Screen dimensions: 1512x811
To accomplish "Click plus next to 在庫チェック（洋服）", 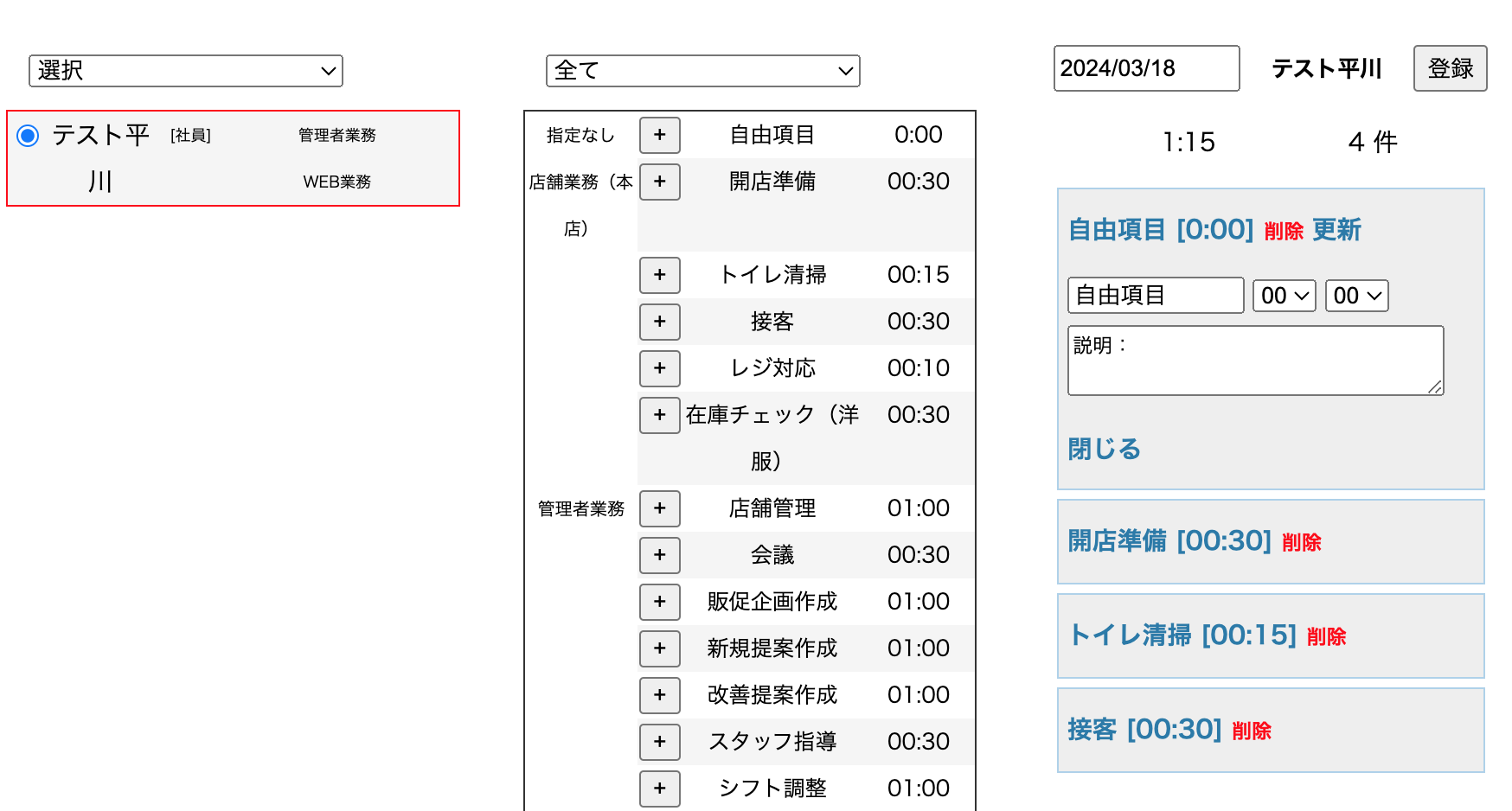I will [x=660, y=415].
